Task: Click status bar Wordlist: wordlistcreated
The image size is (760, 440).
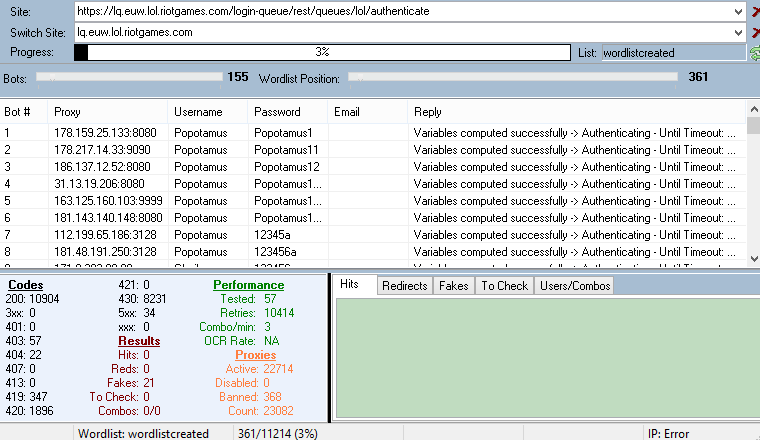Action: pyautogui.click(x=143, y=433)
